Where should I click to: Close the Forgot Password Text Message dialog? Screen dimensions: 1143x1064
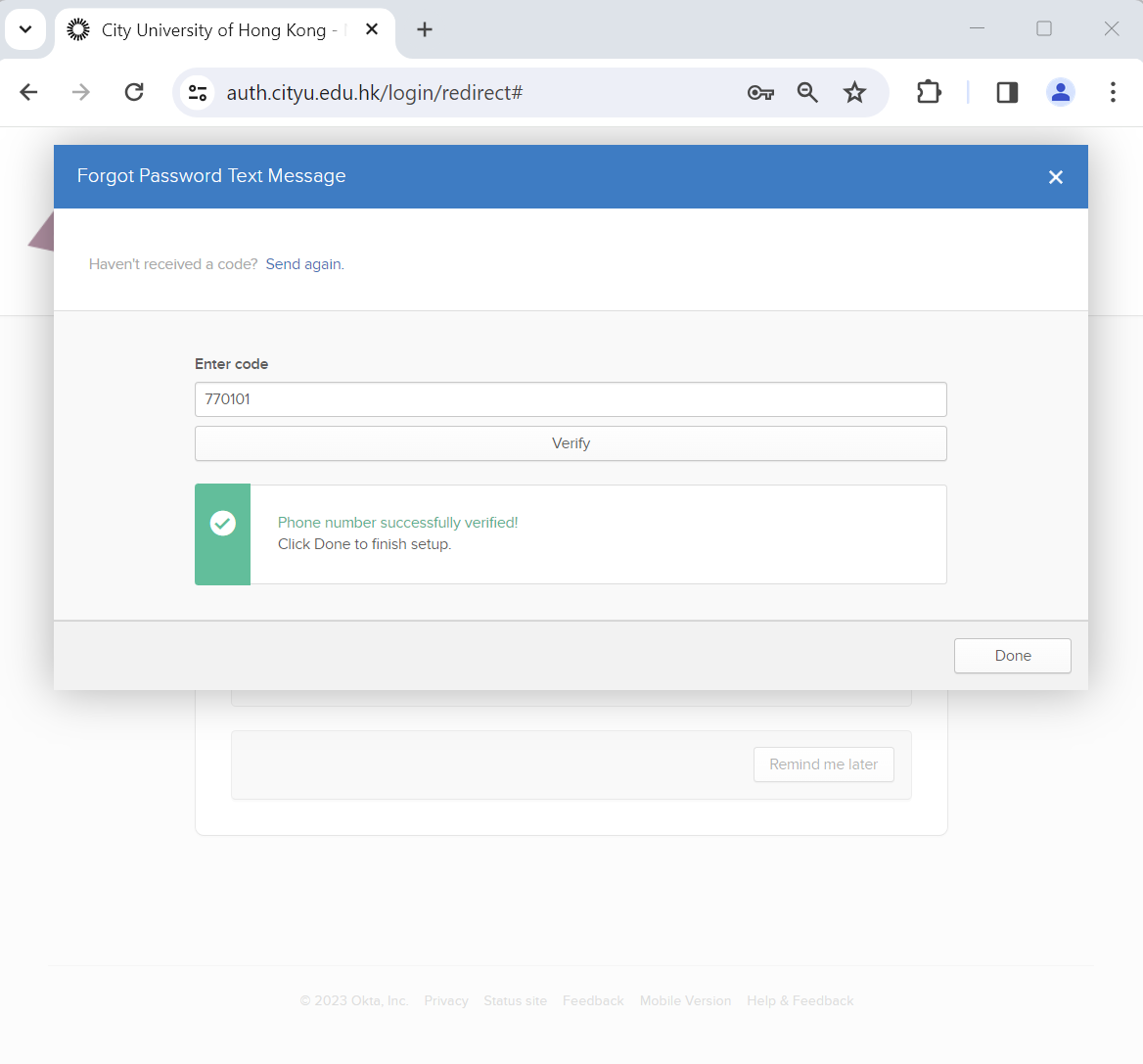[1055, 177]
